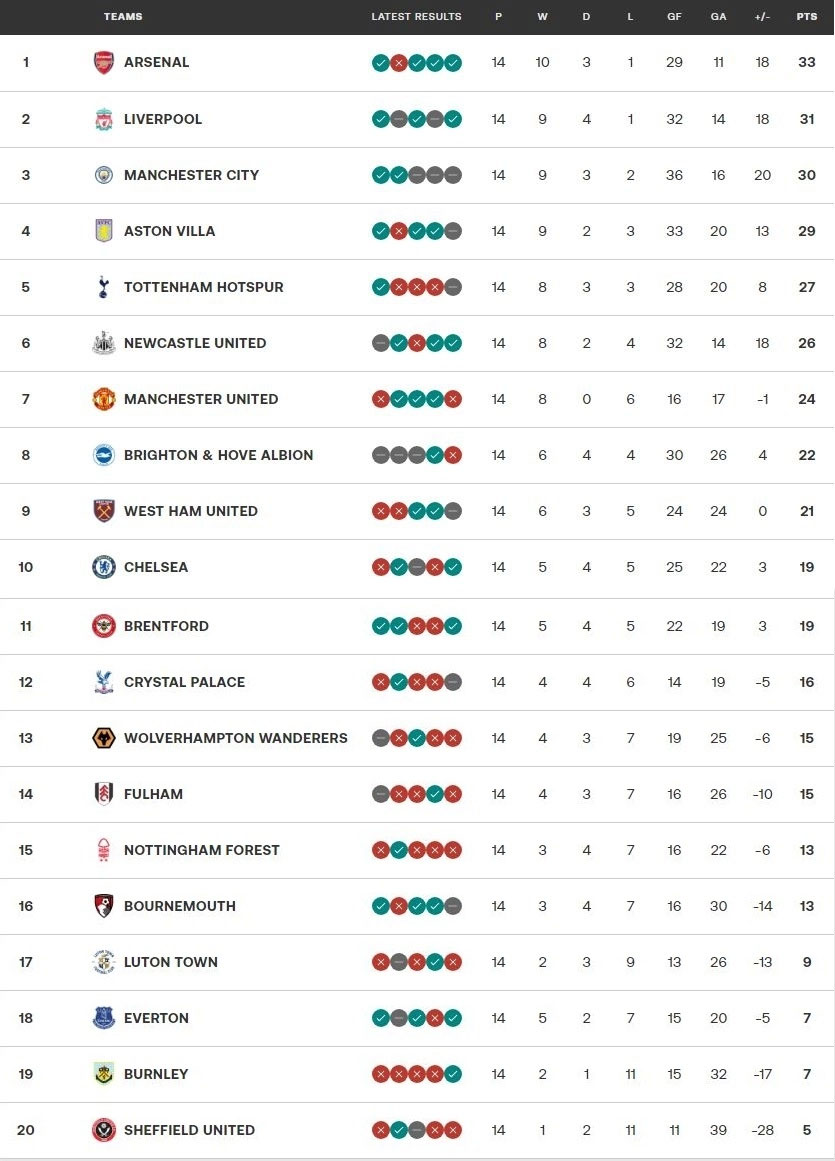Select the Wolverhampton Wanderers wolf crest
835x1161 pixels.
104,738
